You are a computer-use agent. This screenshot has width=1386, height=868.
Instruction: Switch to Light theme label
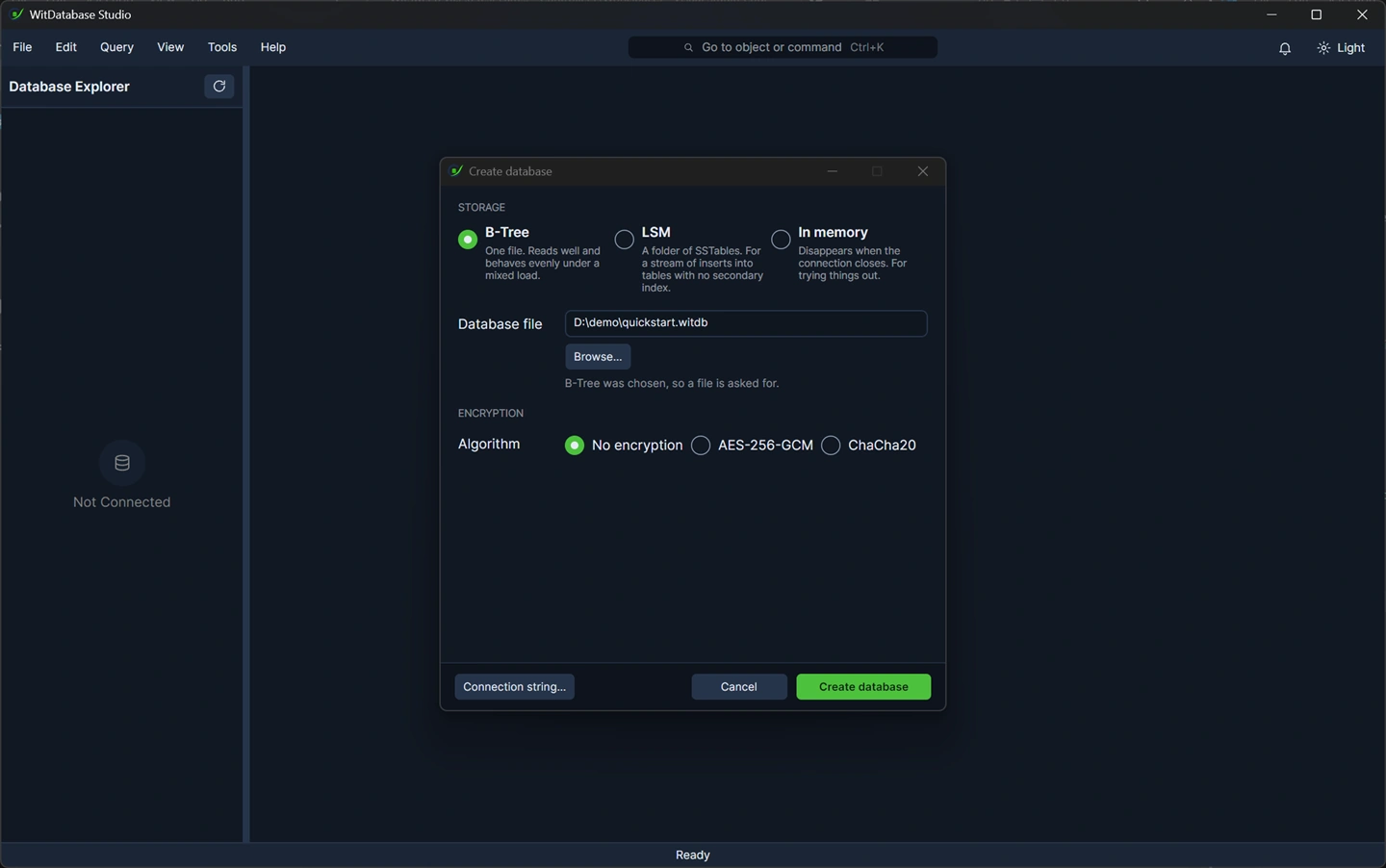(1350, 48)
